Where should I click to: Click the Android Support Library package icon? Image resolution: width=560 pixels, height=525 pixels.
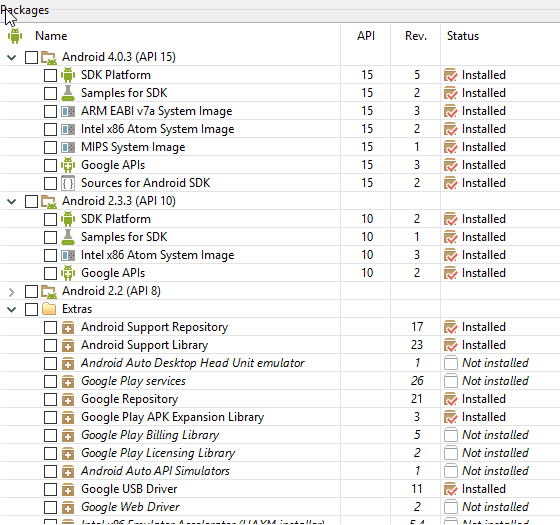pos(68,345)
